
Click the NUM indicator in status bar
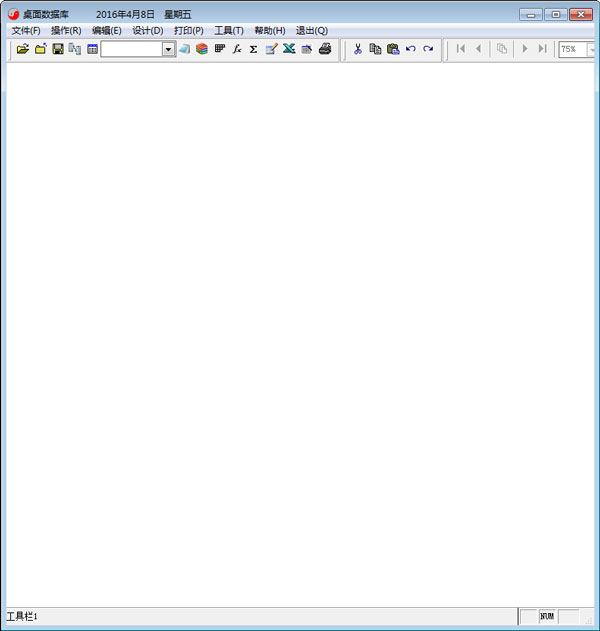547,616
